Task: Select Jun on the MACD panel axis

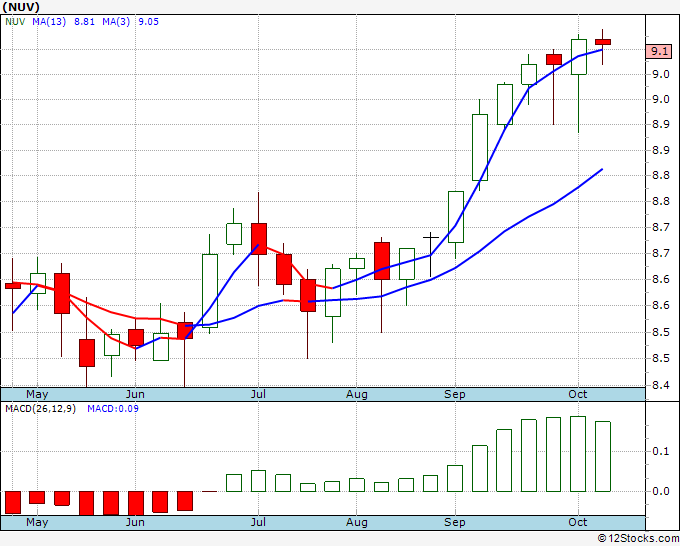Action: pos(135,522)
